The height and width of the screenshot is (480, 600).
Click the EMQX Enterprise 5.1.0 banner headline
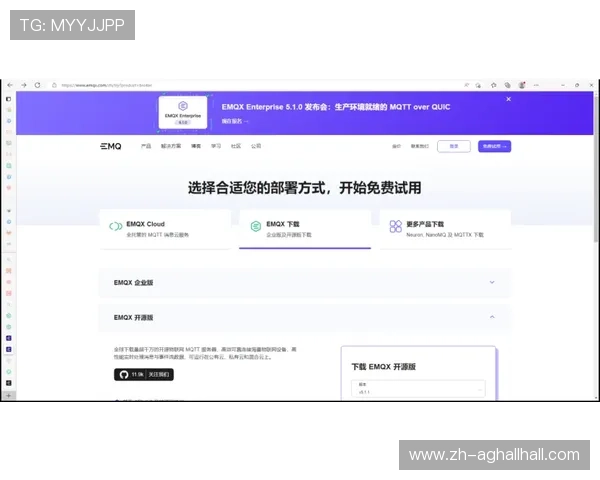point(336,107)
